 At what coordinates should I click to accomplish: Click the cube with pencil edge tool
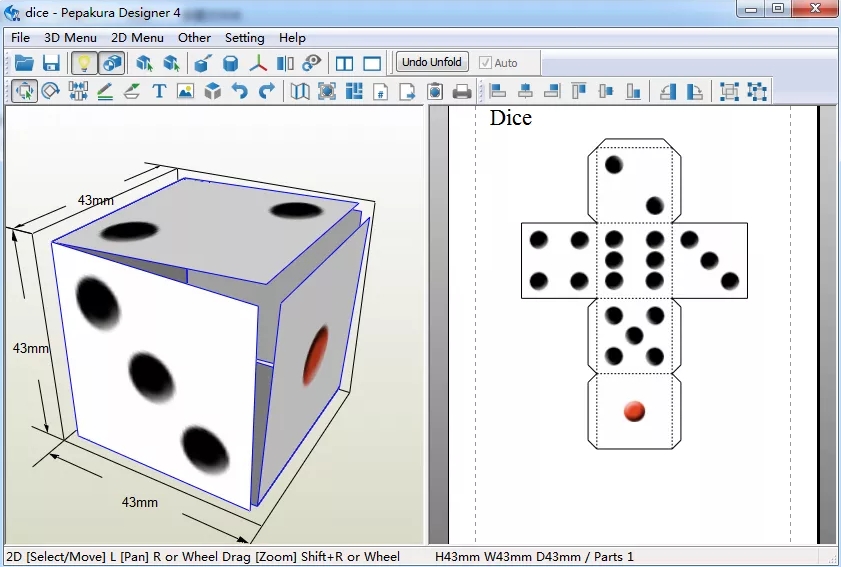click(x=203, y=63)
